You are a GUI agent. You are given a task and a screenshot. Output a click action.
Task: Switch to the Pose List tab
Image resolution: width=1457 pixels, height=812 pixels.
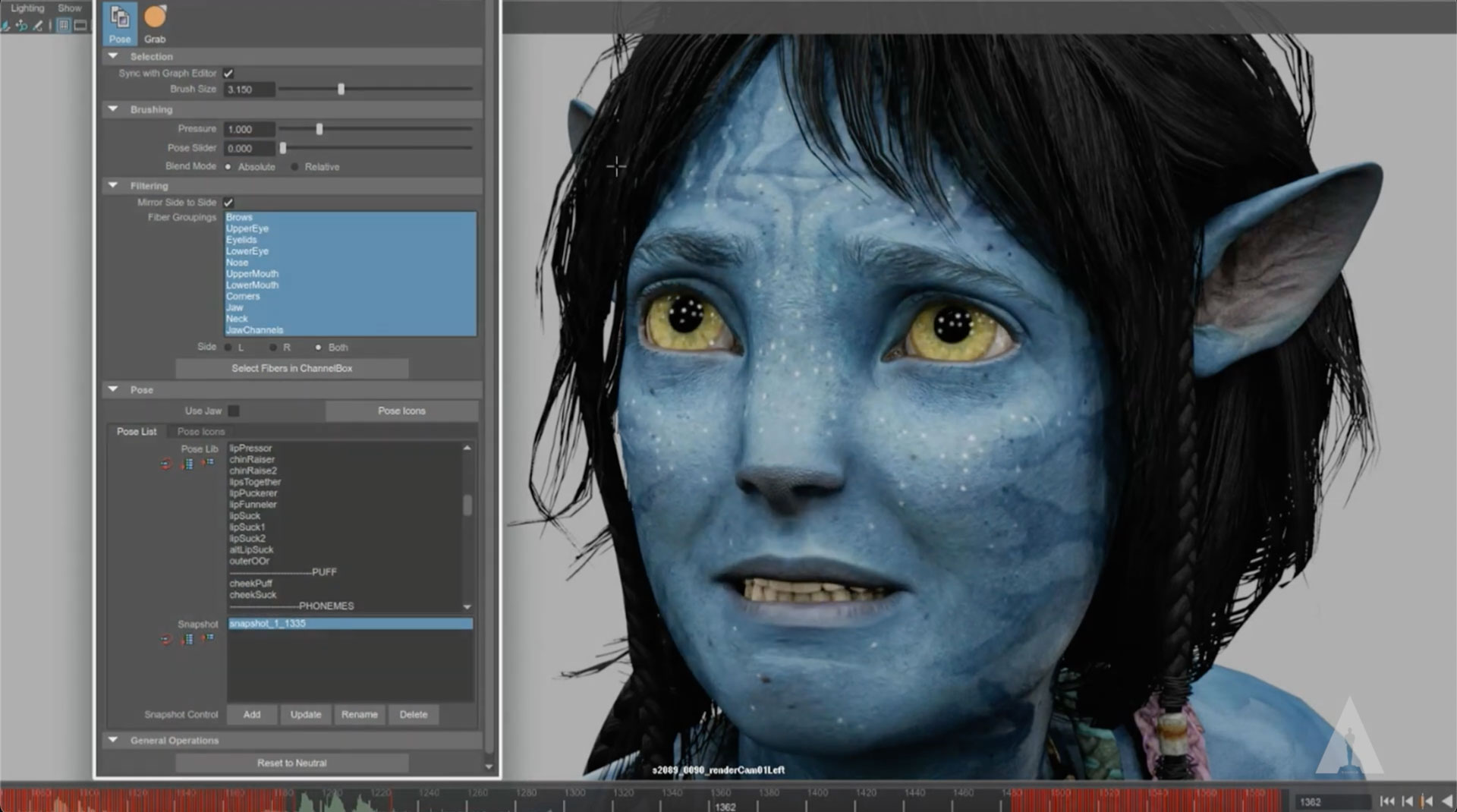point(137,431)
